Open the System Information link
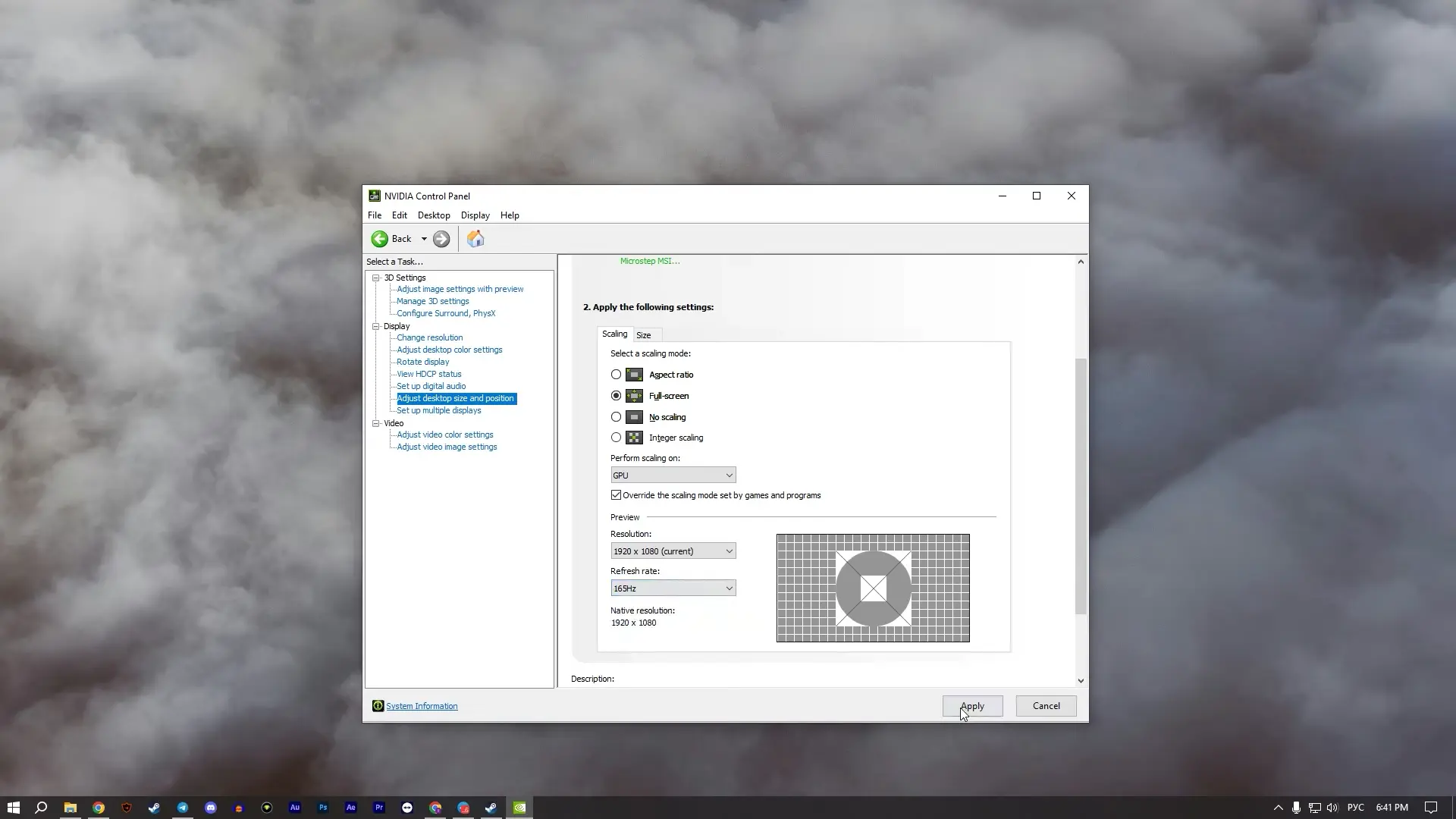The width and height of the screenshot is (1456, 819). pyautogui.click(x=422, y=706)
